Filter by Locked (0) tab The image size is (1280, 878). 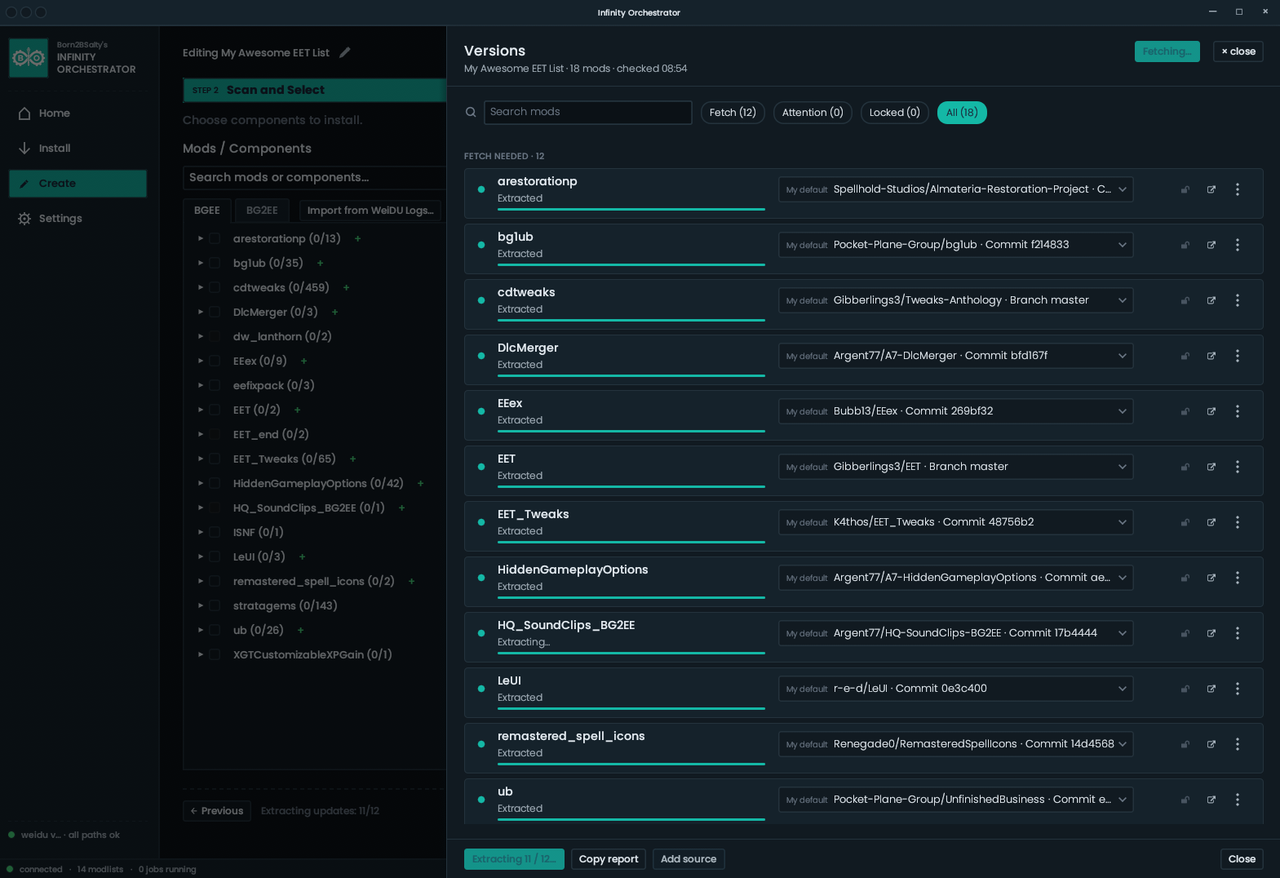pyautogui.click(x=894, y=113)
